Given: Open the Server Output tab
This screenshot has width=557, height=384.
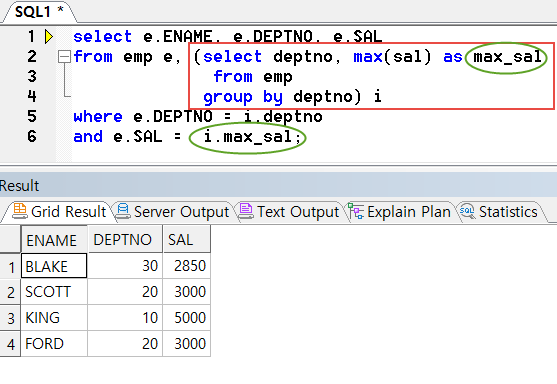Looking at the screenshot, I should point(174,212).
